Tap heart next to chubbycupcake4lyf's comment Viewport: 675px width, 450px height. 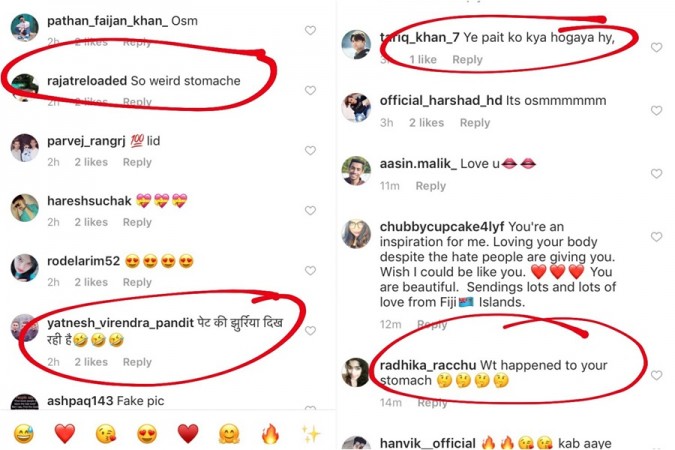pyautogui.click(x=656, y=237)
